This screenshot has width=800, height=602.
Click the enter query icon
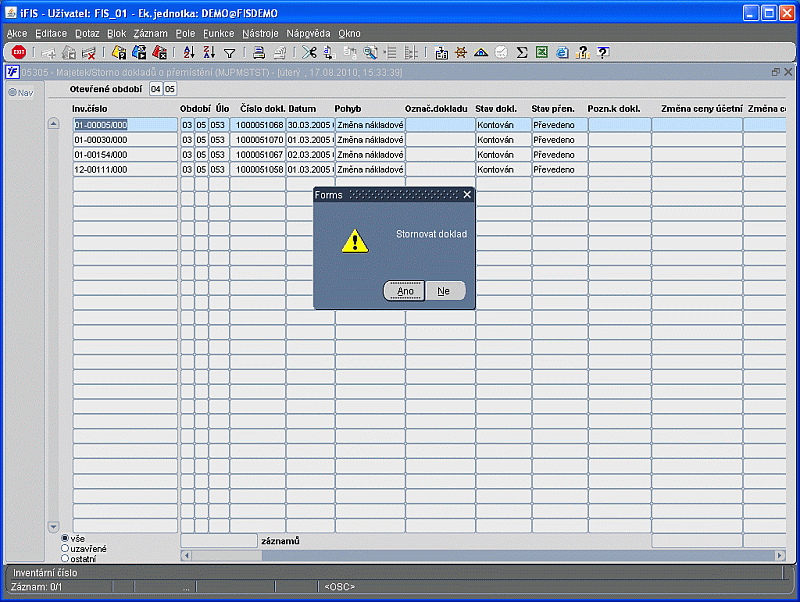(119, 52)
